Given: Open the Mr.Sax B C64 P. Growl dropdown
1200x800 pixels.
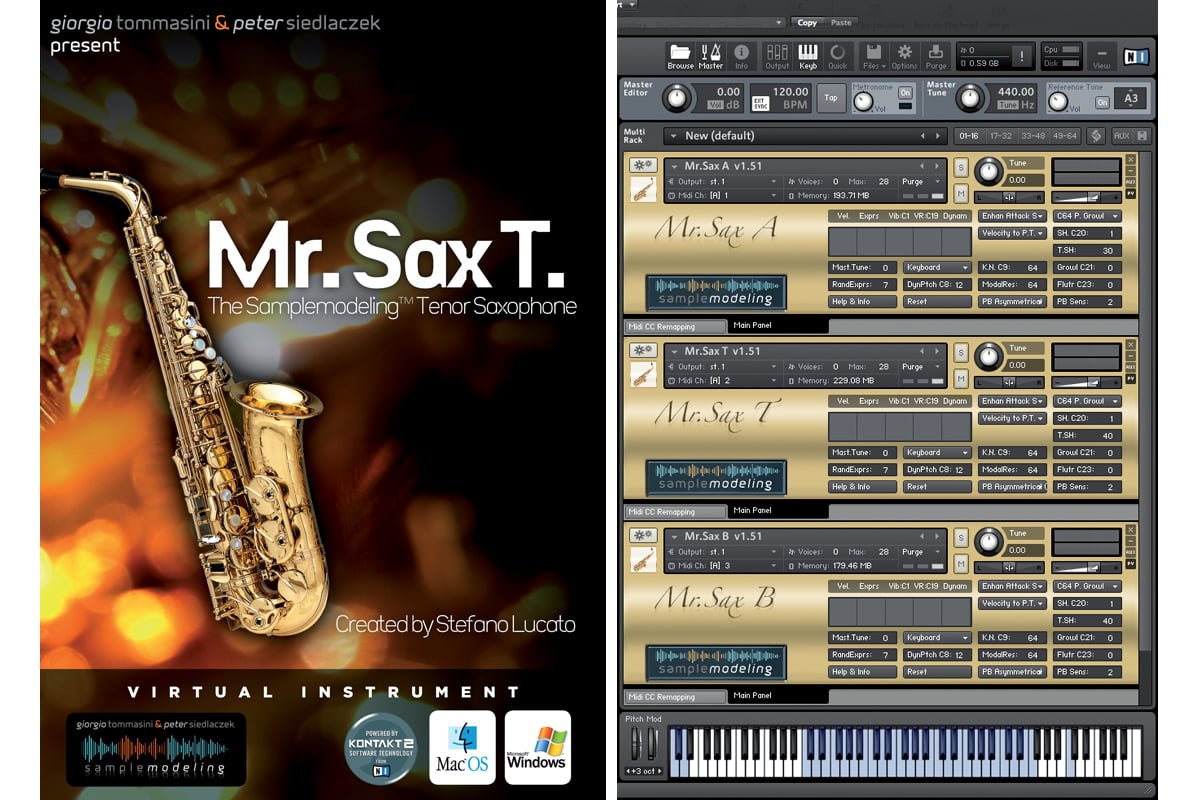Looking at the screenshot, I should pyautogui.click(x=1088, y=586).
